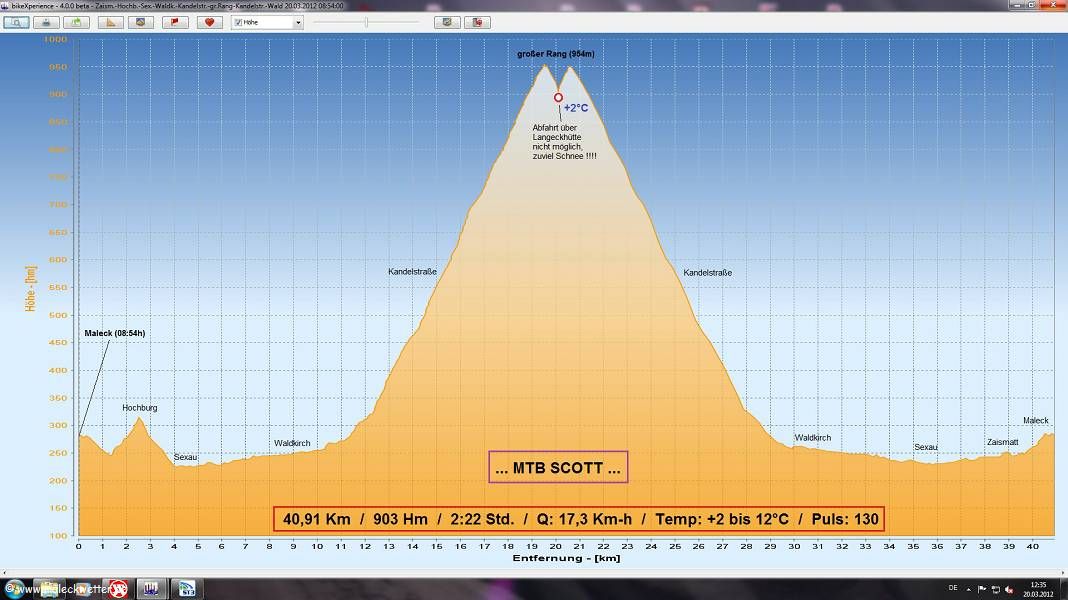Click the MTB SCOTT label box
This screenshot has width=1068, height=600.
click(x=558, y=467)
